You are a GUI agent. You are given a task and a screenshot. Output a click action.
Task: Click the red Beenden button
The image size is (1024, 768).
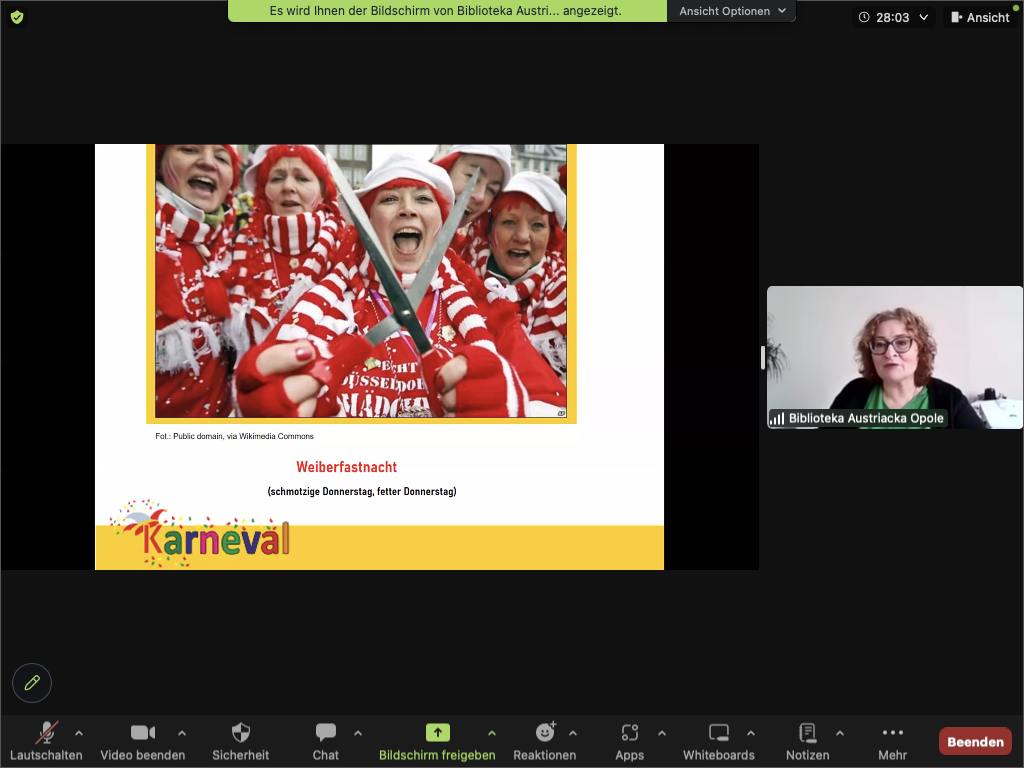974,741
